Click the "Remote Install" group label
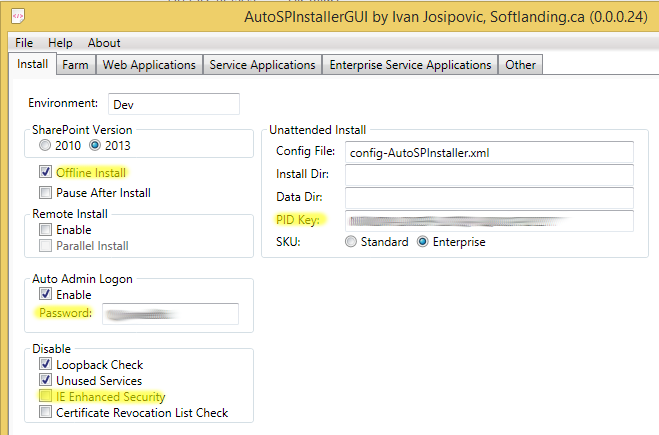Screen dimensions: 659x435 coord(70,214)
